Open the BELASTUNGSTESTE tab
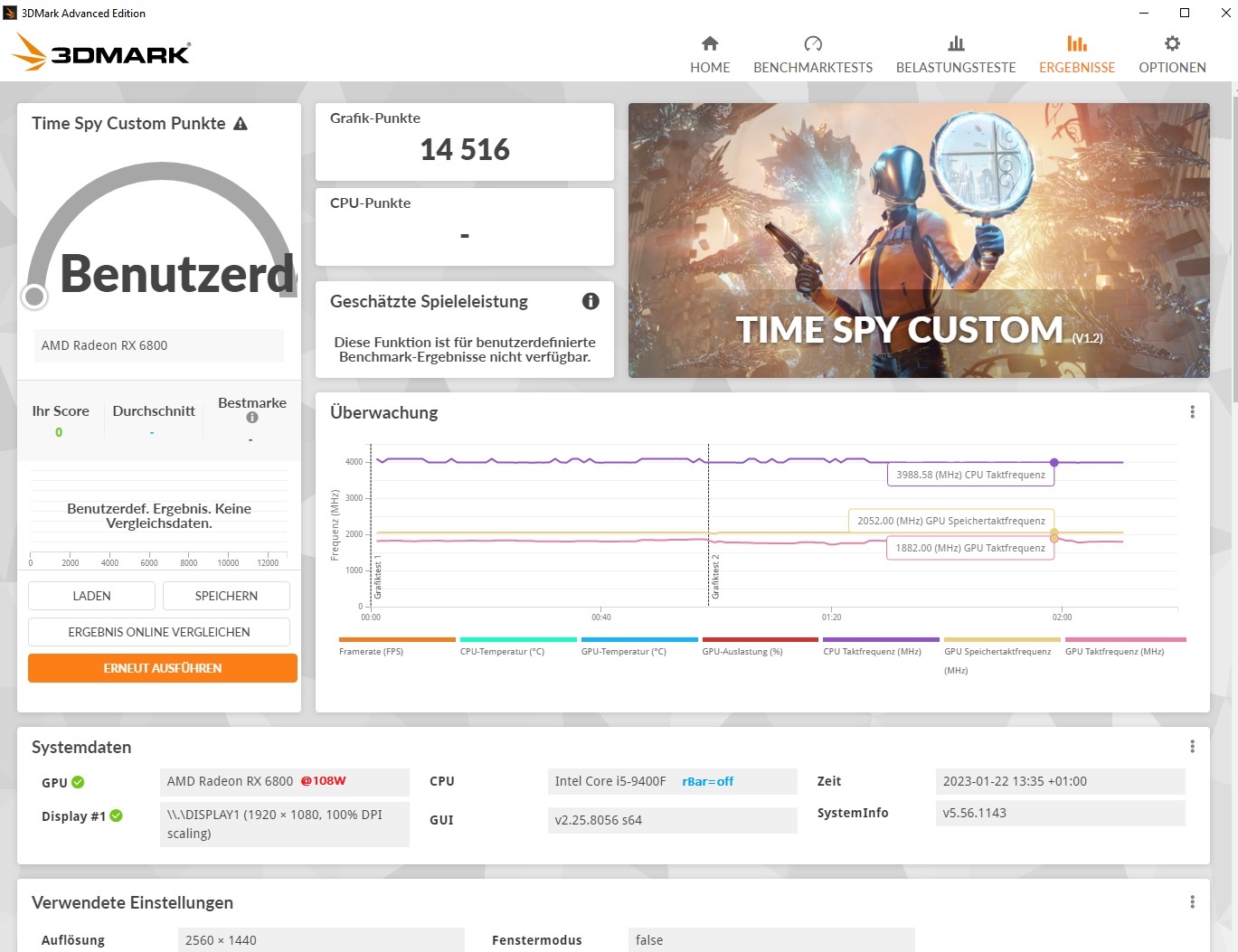 point(956,55)
